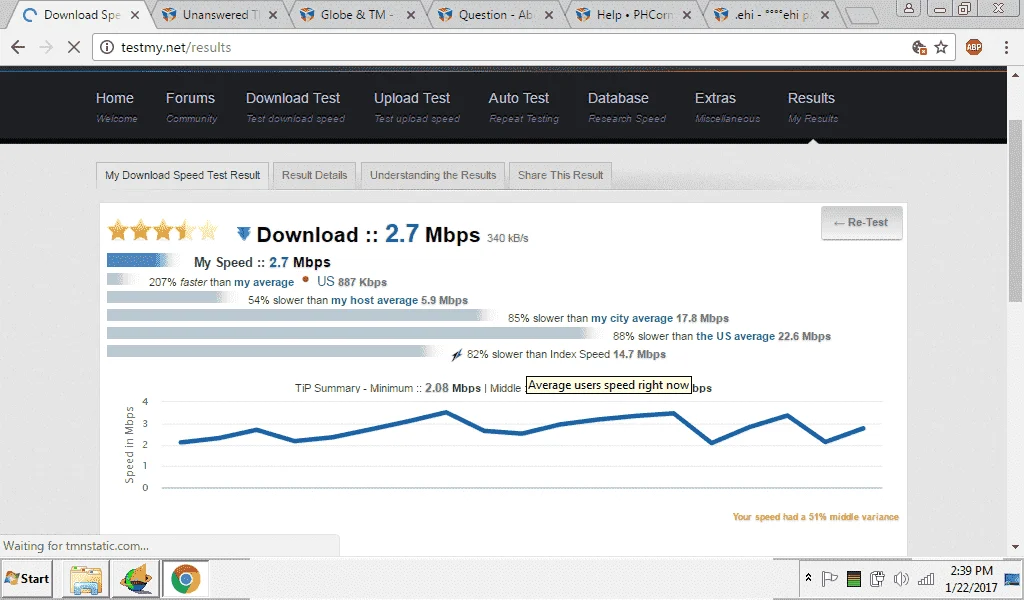This screenshot has width=1024, height=600.
Task: Click the volume speaker tray icon
Action: tap(901, 578)
